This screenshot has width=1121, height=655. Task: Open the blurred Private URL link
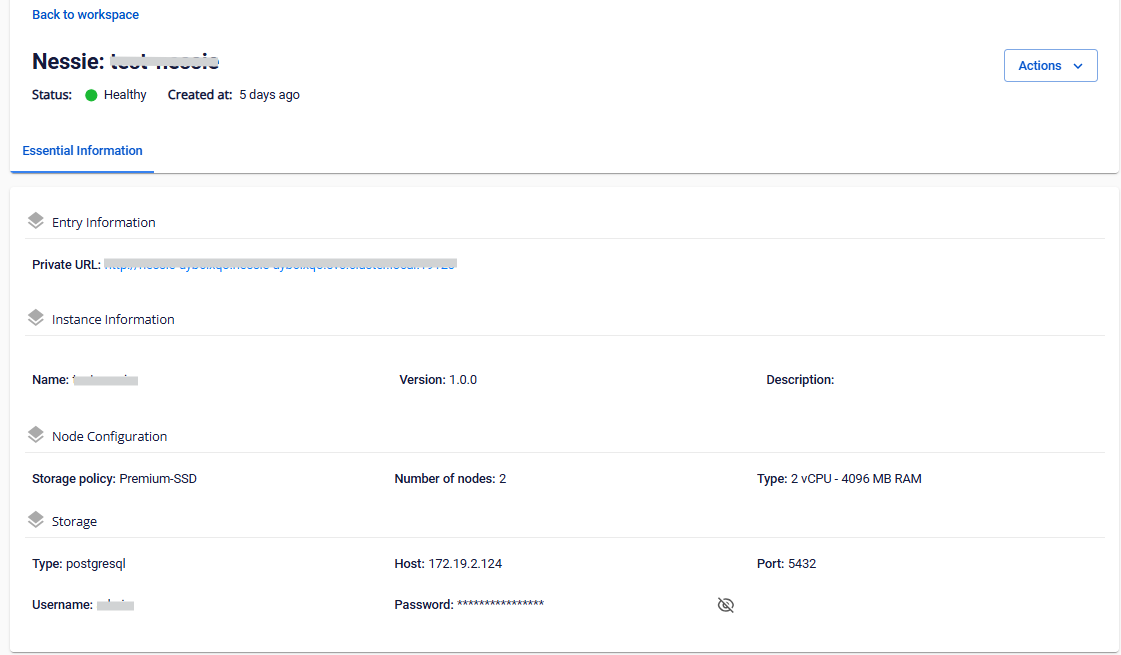[x=280, y=265]
